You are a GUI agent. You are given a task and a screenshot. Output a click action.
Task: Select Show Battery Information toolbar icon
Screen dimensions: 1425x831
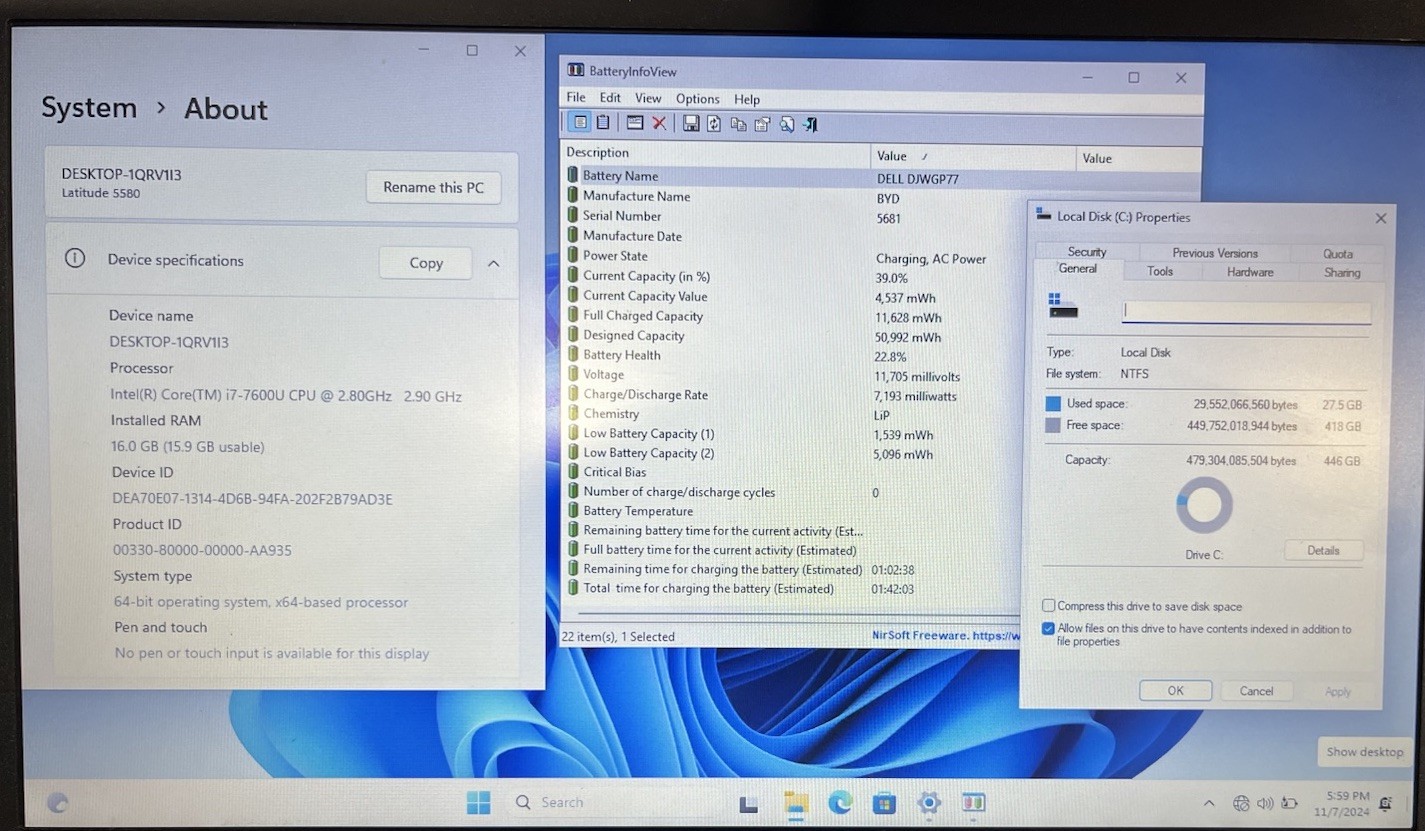tap(580, 123)
